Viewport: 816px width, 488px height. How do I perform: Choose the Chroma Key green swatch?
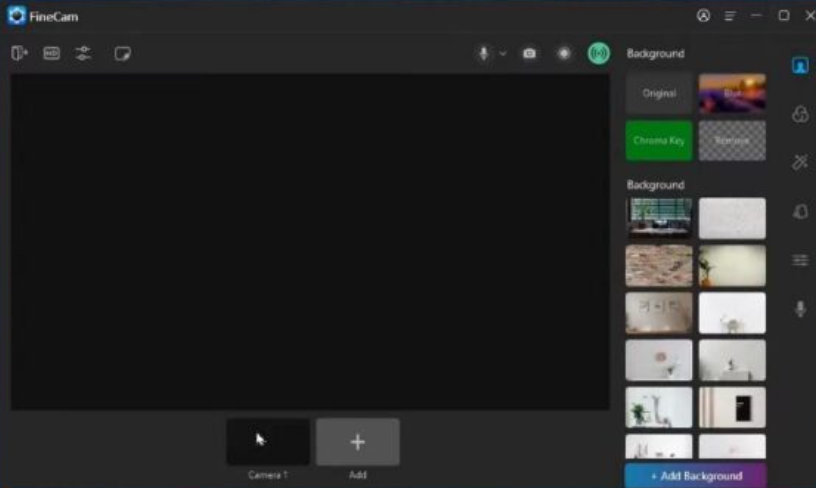click(x=659, y=141)
